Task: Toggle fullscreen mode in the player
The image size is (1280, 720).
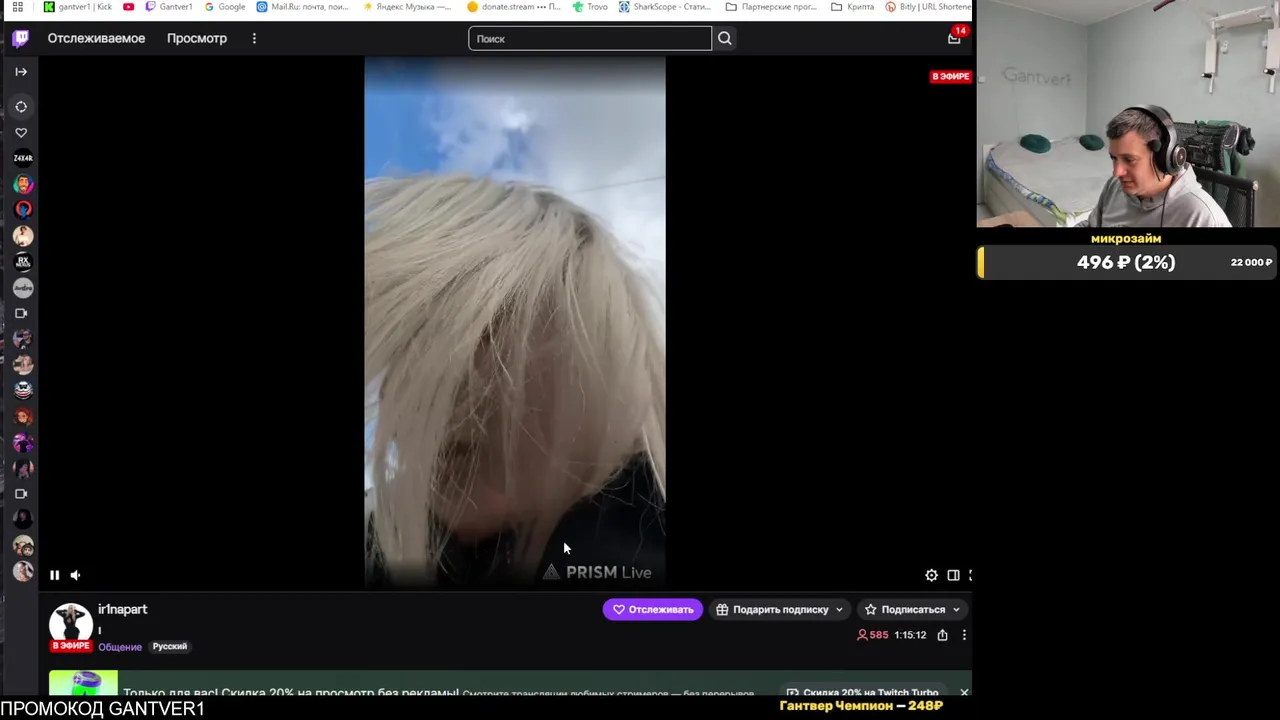Action: [x=969, y=575]
